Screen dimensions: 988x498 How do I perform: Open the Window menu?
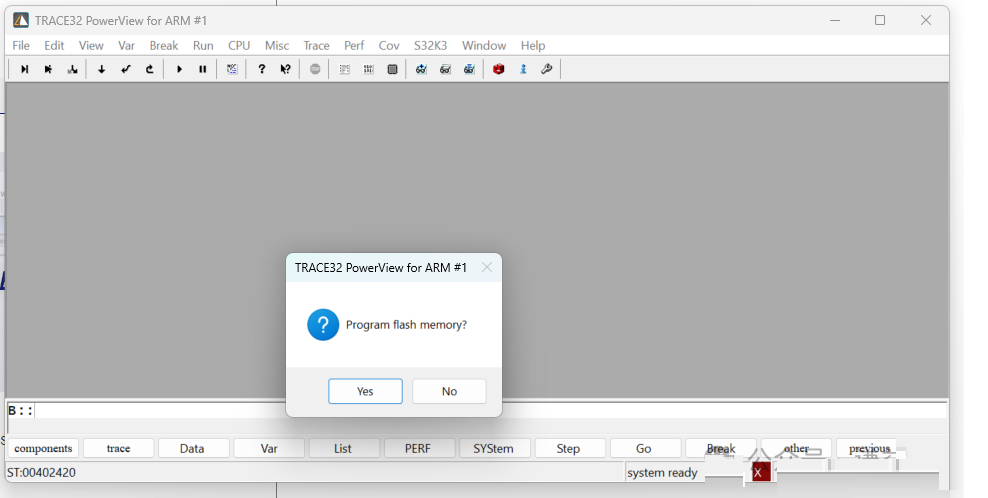(x=484, y=45)
